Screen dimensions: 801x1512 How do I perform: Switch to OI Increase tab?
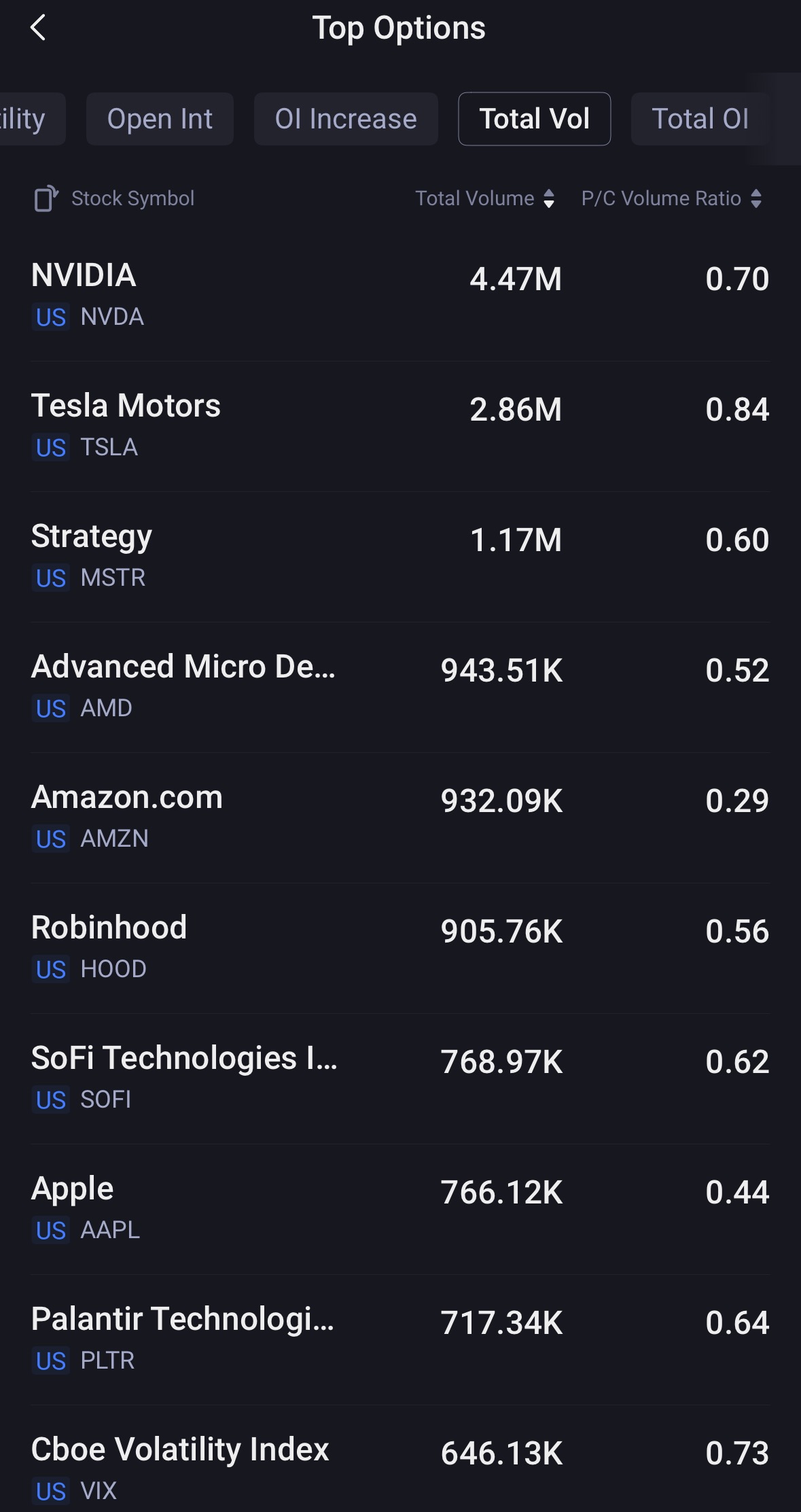coord(345,119)
